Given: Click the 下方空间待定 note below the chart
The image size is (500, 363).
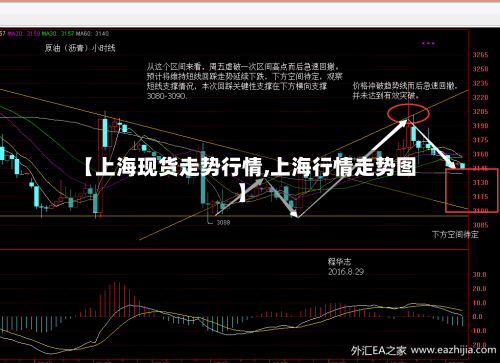Looking at the screenshot, I should click(x=455, y=235).
